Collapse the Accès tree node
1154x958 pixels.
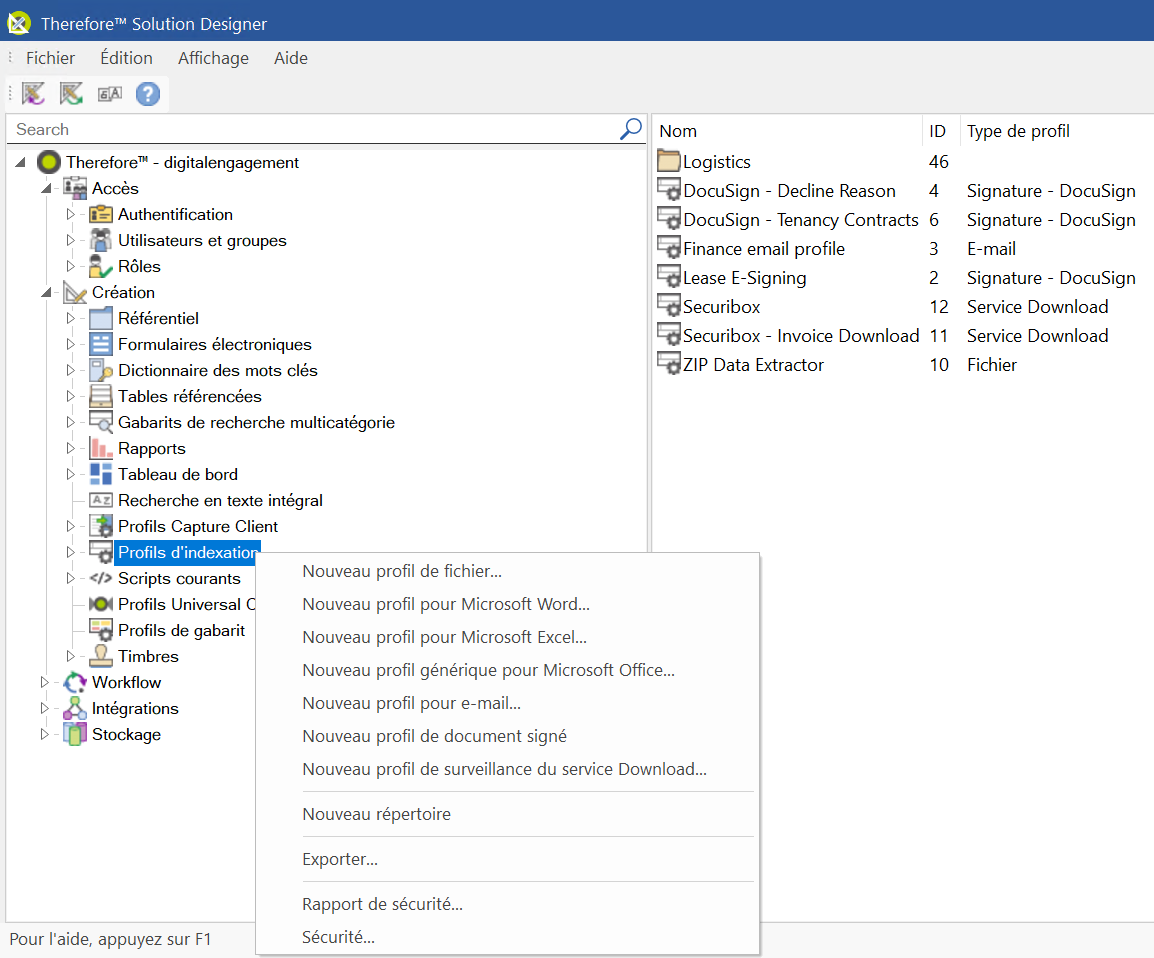coord(46,188)
